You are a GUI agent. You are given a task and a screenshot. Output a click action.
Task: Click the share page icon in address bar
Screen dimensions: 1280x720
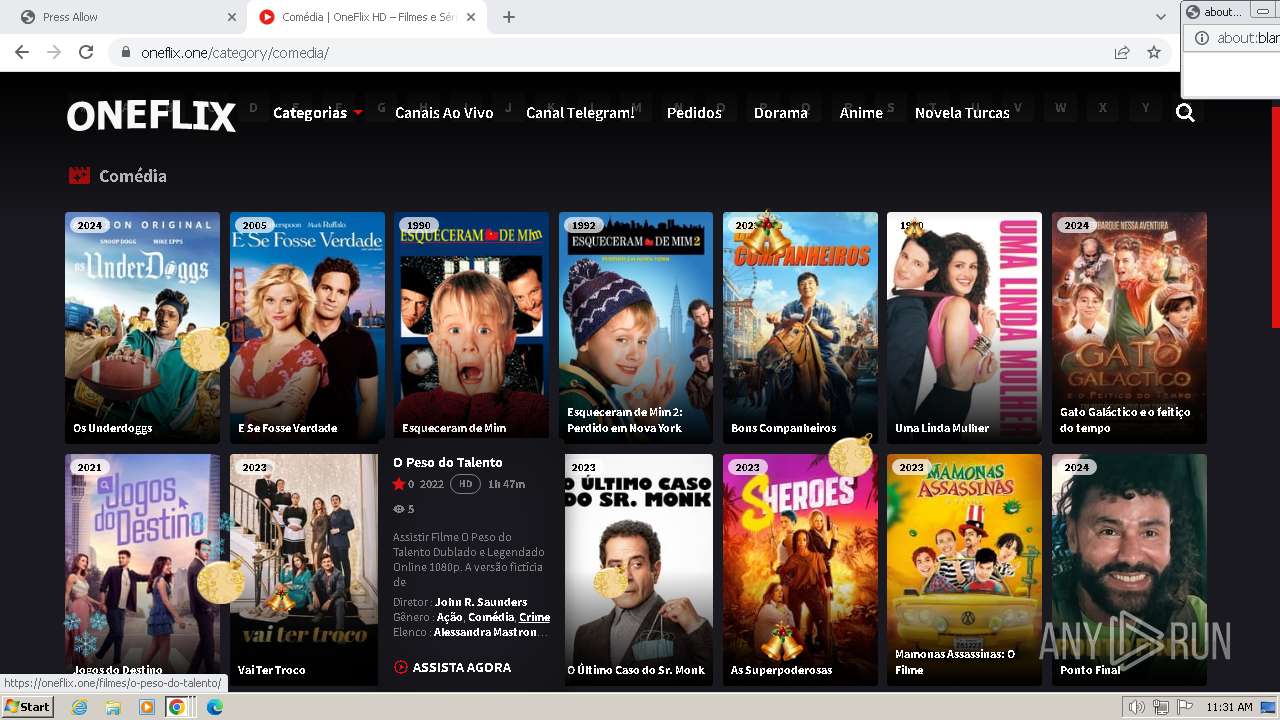[1122, 52]
